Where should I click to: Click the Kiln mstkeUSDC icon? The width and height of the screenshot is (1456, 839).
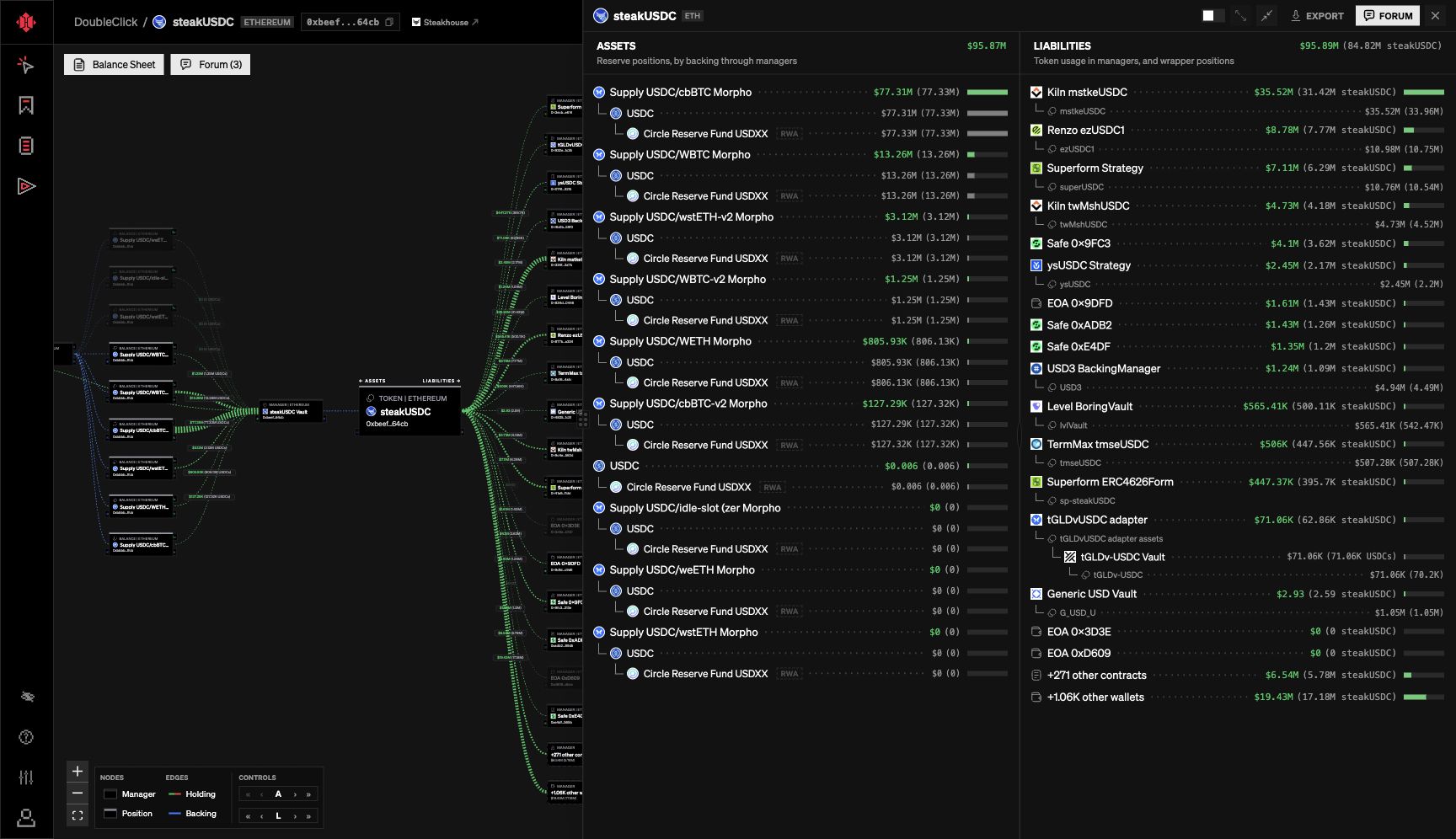point(1036,93)
